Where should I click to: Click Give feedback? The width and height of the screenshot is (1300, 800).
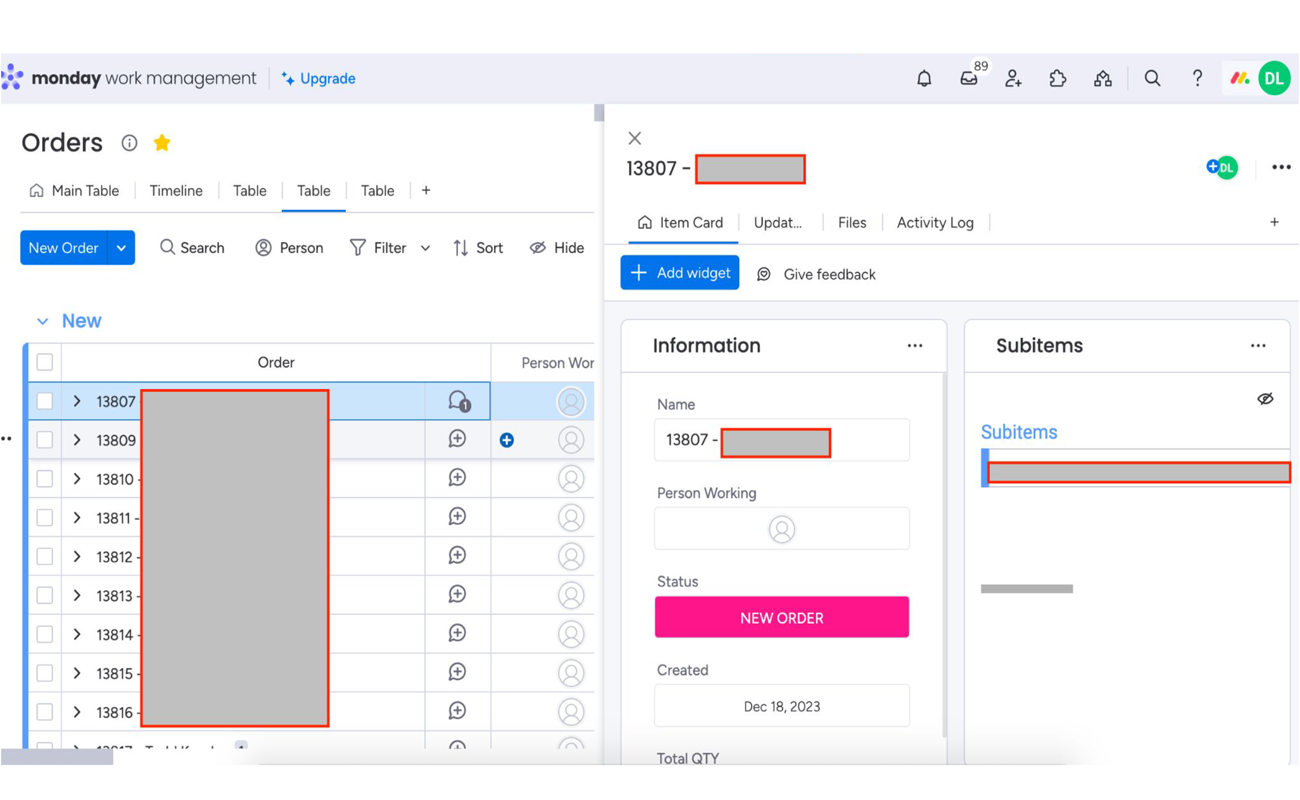[x=816, y=274]
